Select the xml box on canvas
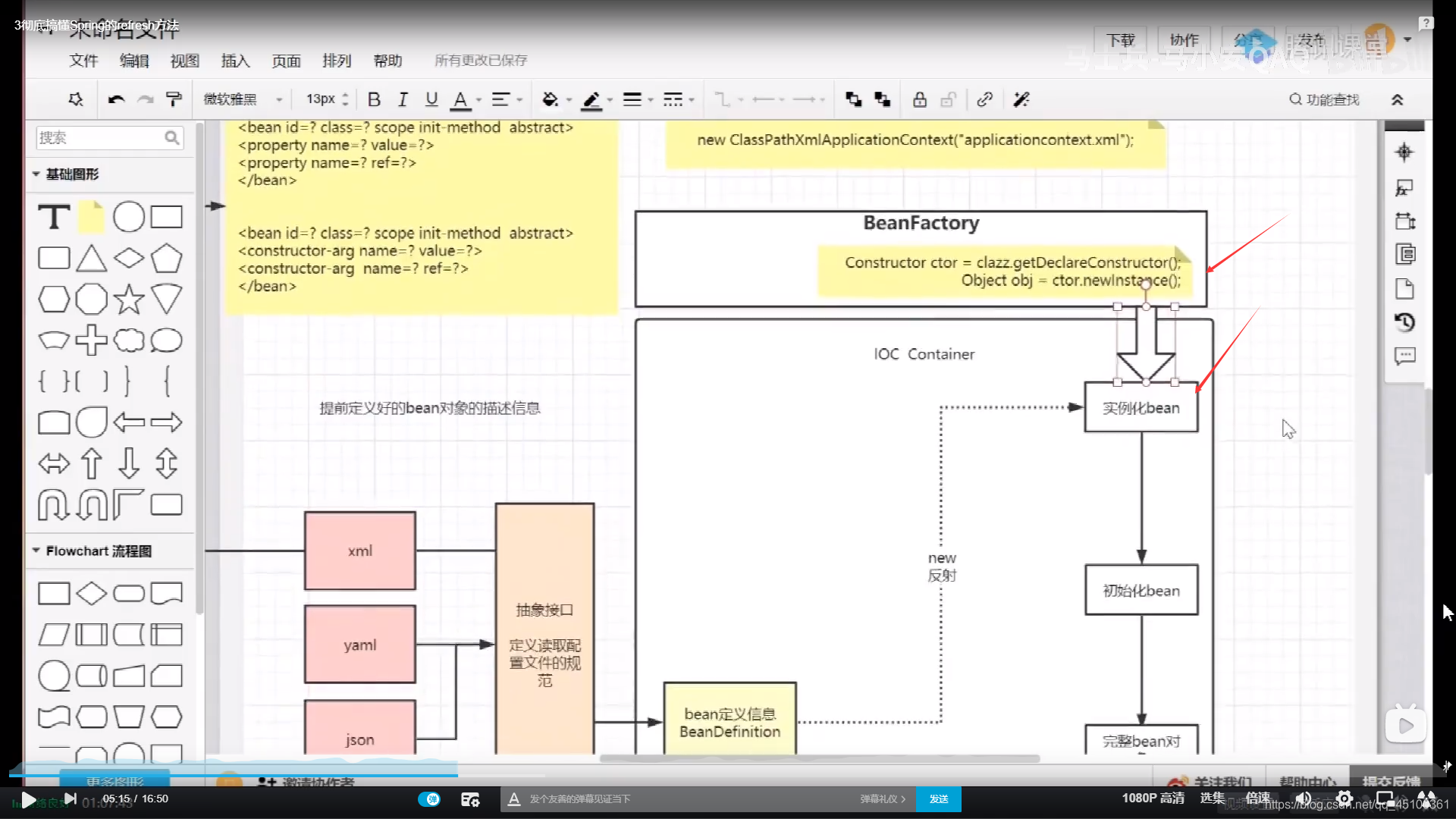The width and height of the screenshot is (1456, 819). 360,551
